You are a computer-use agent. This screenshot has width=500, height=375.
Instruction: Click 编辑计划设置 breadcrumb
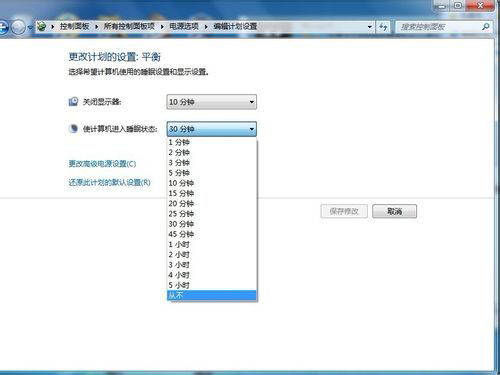click(x=235, y=26)
